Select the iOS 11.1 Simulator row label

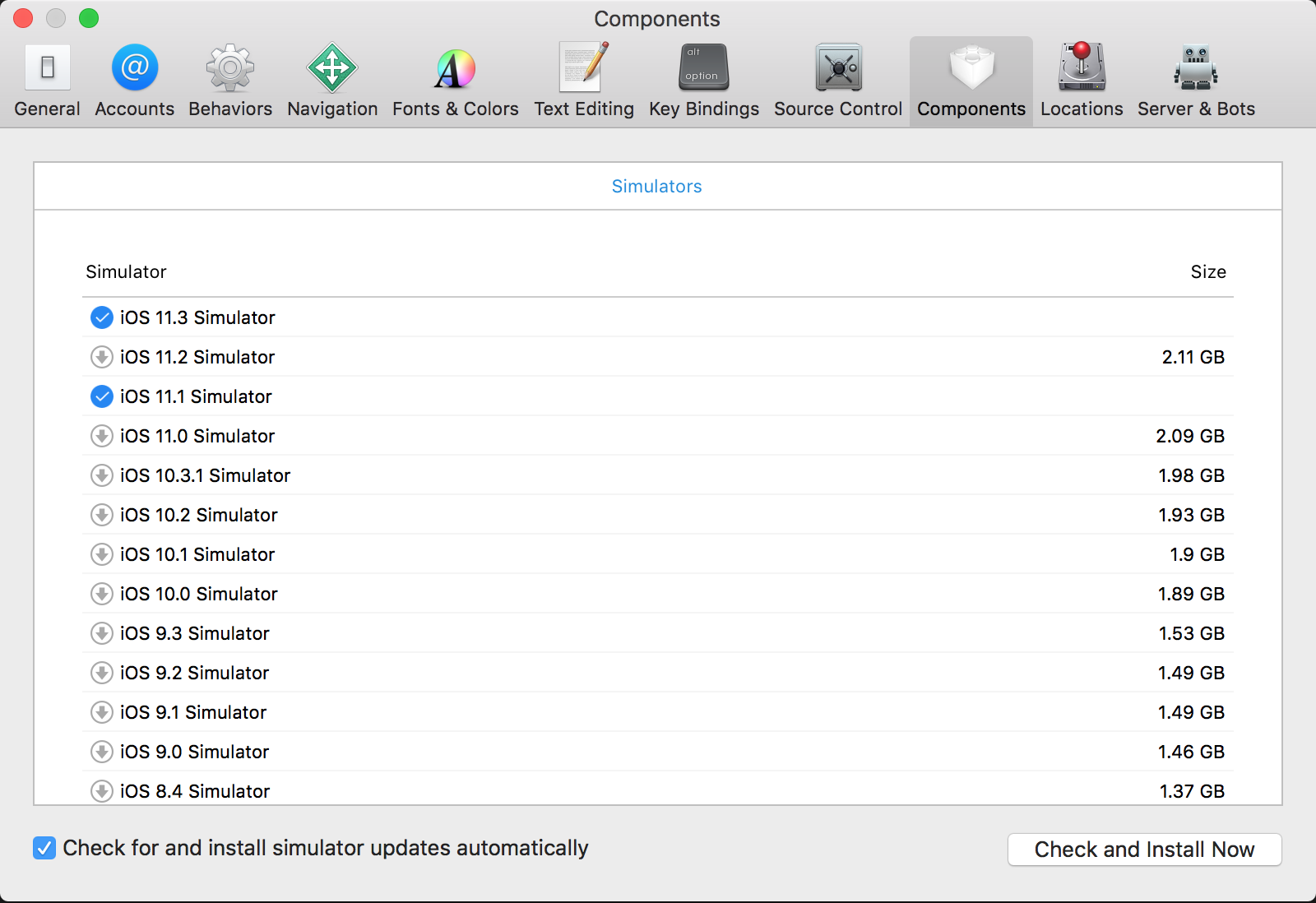[x=196, y=396]
